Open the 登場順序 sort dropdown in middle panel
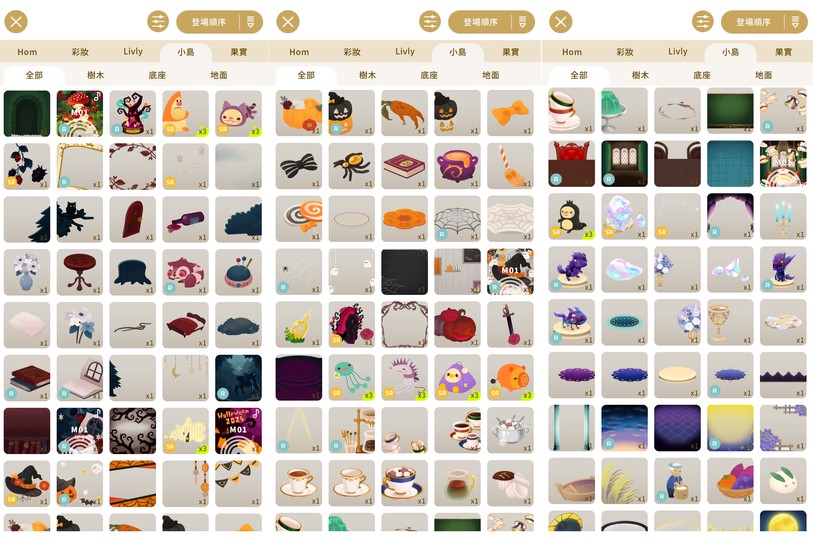813x540 pixels. point(480,22)
